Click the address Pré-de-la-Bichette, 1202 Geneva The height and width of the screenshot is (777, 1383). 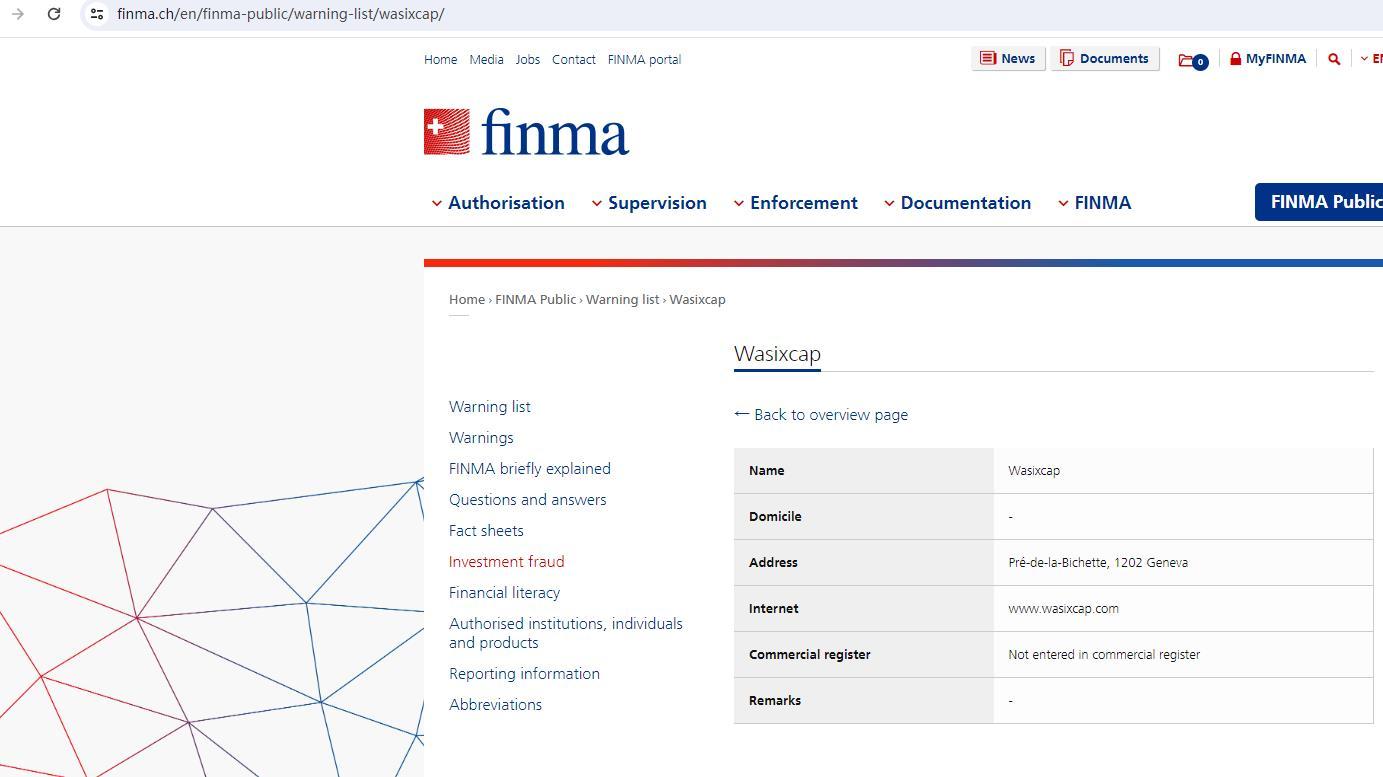[x=1098, y=563]
